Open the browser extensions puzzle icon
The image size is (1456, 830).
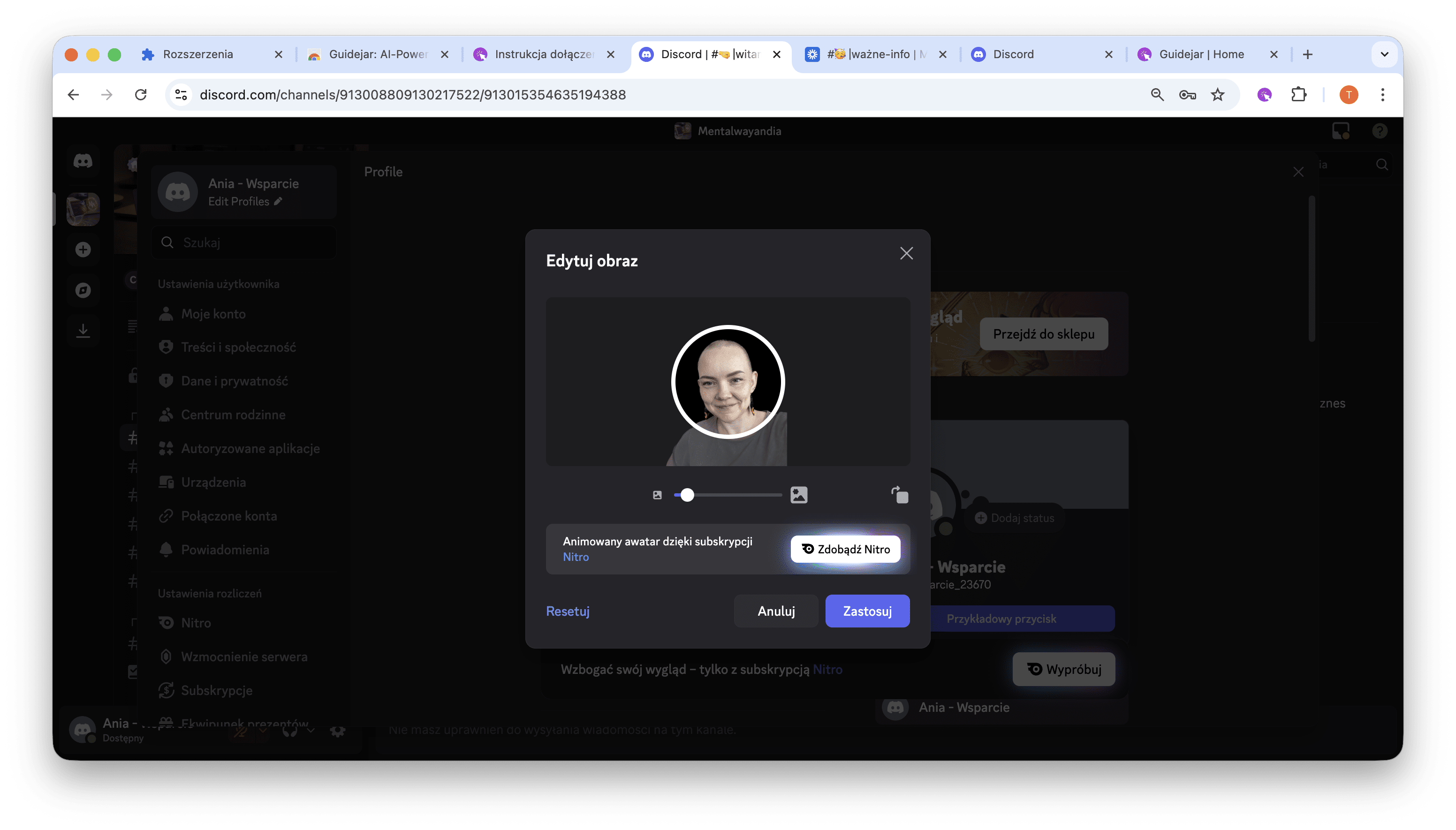[1298, 95]
